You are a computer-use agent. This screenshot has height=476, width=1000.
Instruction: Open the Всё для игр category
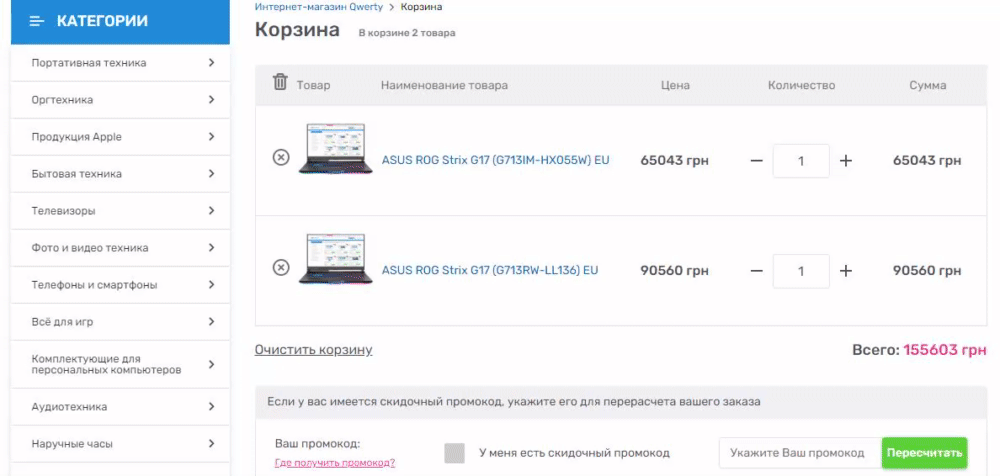(121, 322)
